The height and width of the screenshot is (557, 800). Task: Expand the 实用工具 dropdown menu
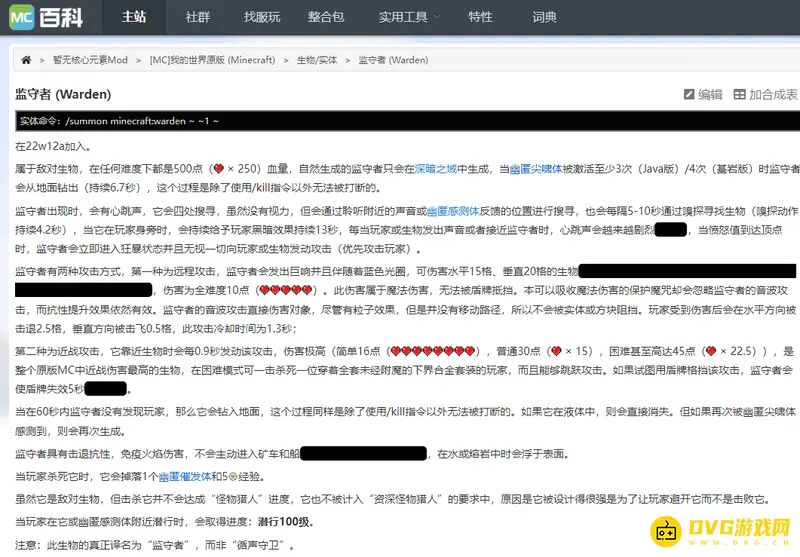tap(409, 17)
